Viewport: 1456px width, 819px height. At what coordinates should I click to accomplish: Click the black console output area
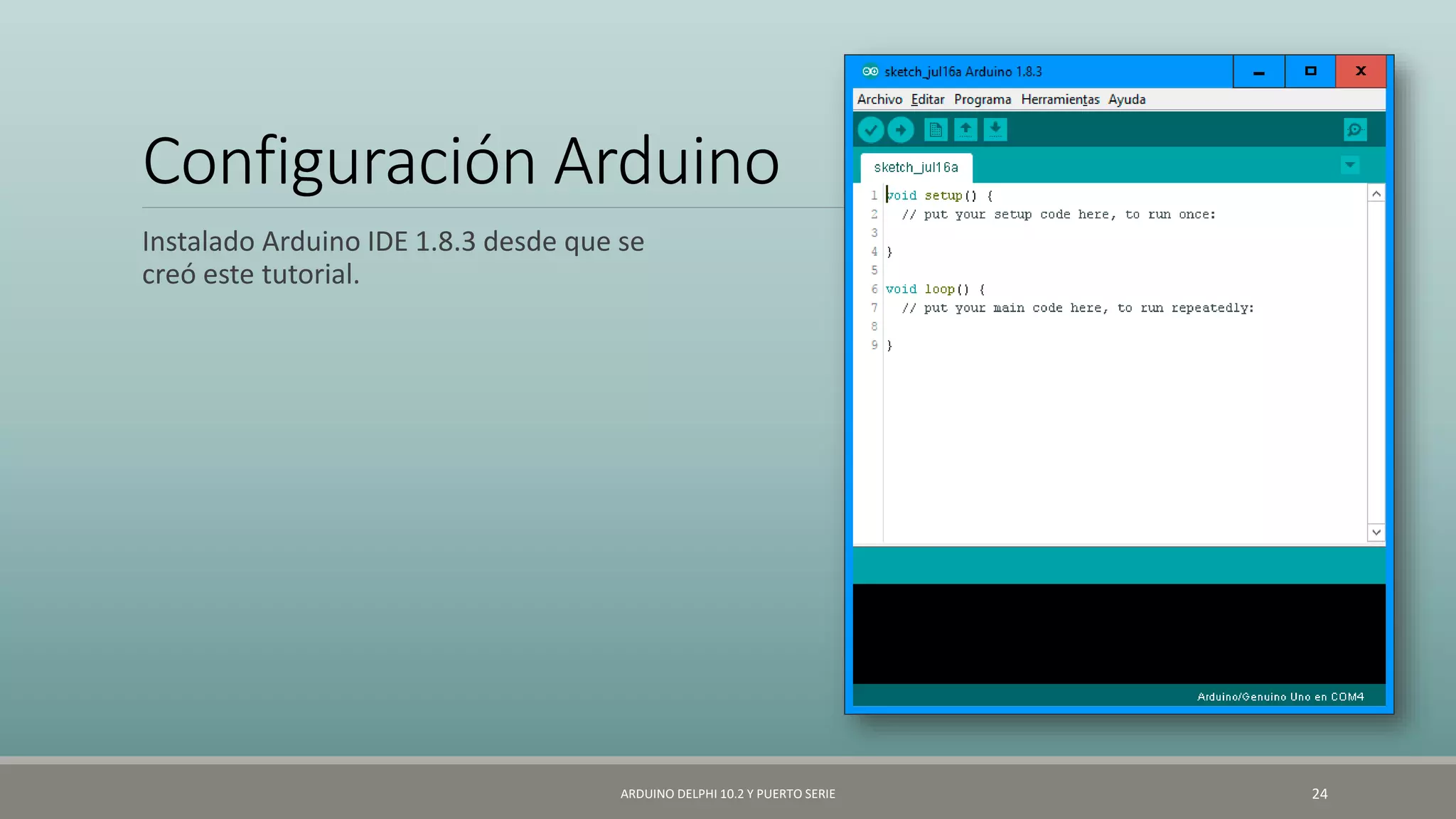1119,633
